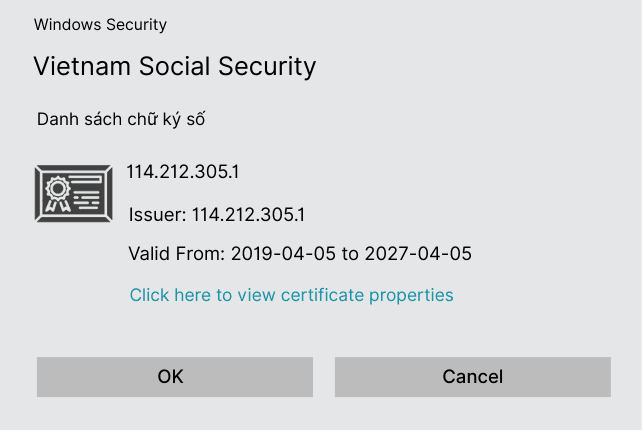Click the certificate icon
Screen dimensions: 642x431
[x=74, y=194]
